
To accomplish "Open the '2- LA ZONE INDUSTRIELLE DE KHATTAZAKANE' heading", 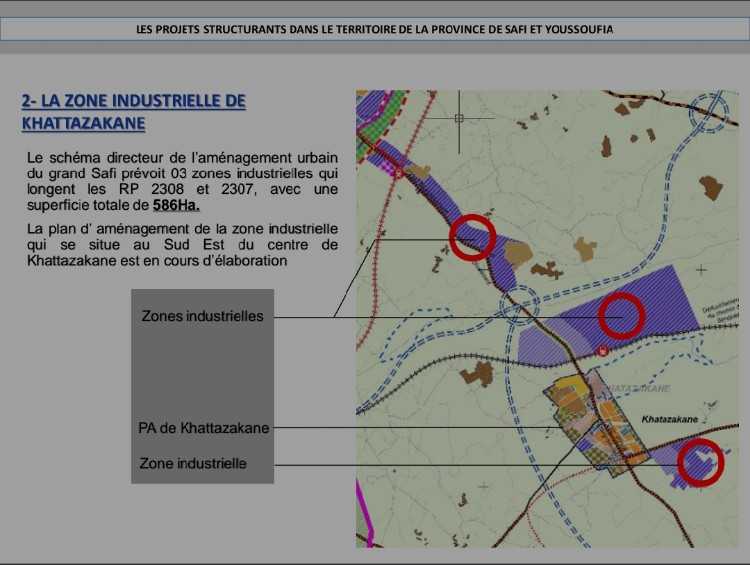I will 133,112.
